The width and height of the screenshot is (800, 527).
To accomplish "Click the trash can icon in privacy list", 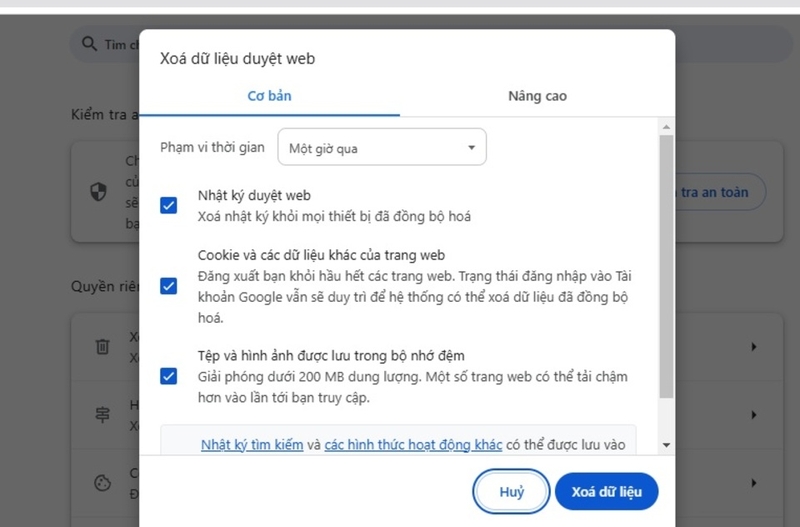I will pyautogui.click(x=103, y=346).
